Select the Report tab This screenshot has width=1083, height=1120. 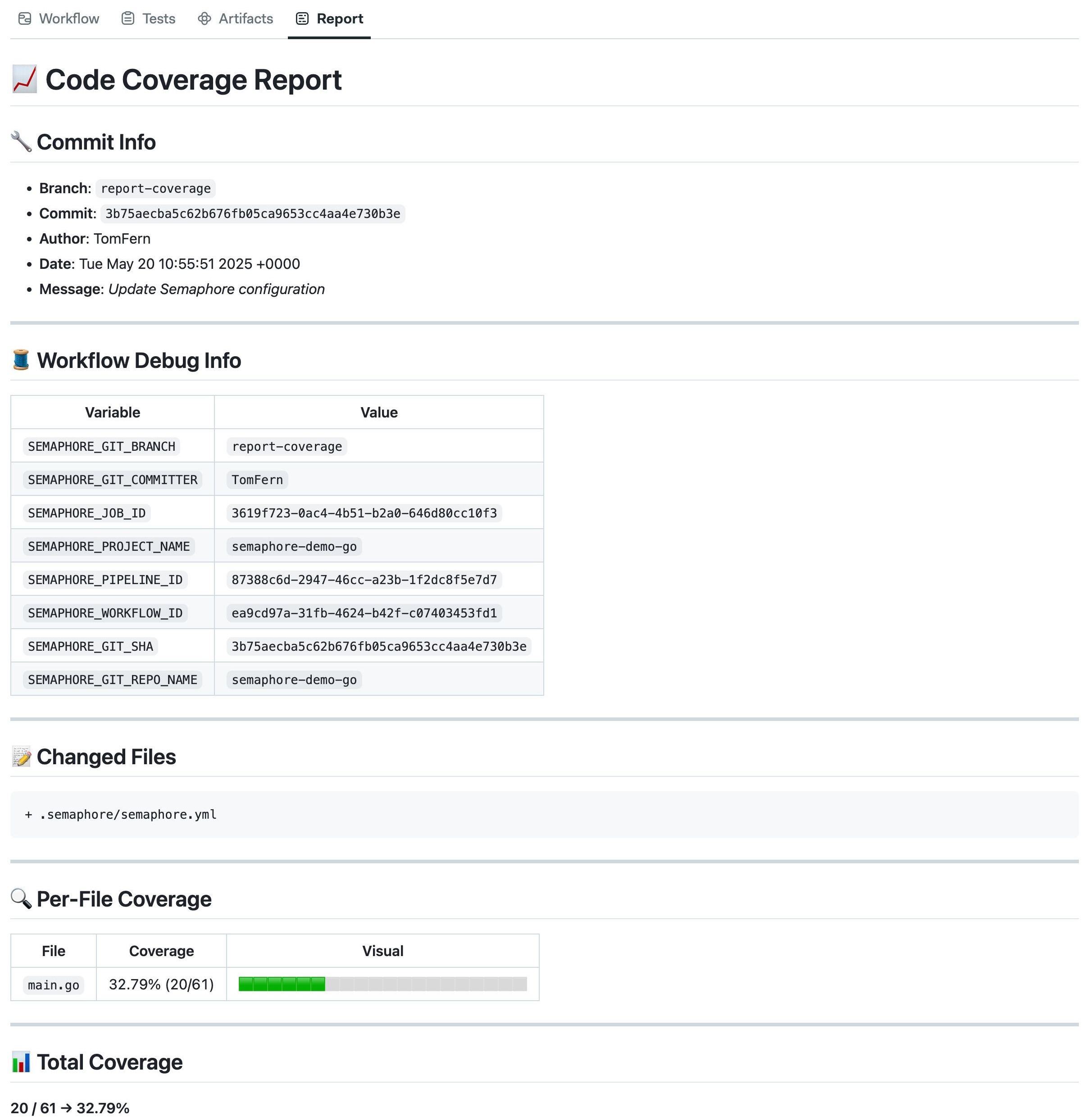point(329,19)
